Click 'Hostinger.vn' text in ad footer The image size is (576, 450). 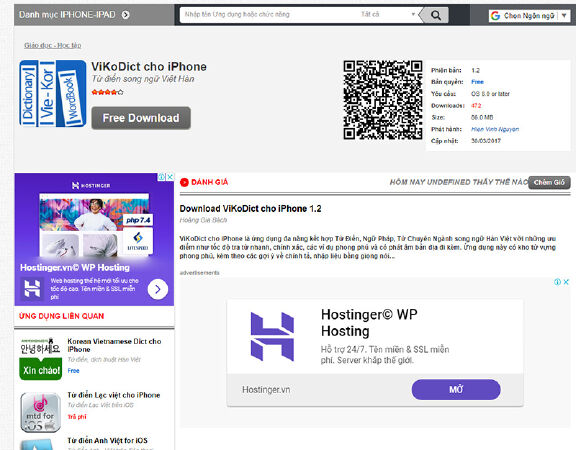[266, 390]
